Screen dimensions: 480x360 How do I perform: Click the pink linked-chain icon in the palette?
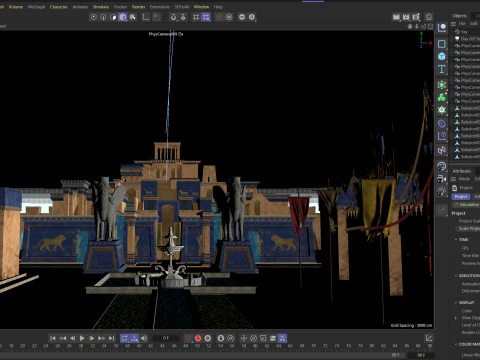pyautogui.click(x=442, y=150)
